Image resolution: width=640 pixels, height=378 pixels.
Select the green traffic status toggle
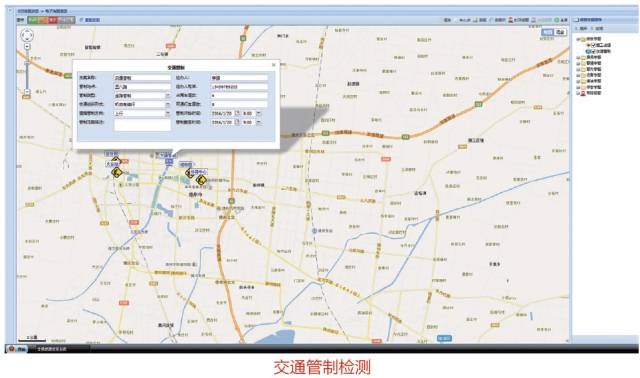click(33, 20)
